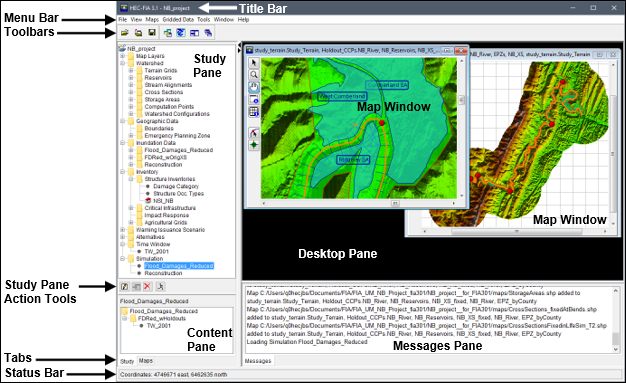The height and width of the screenshot is (383, 626).
Task: Select the Reconstruction simulation item
Action: (163, 273)
